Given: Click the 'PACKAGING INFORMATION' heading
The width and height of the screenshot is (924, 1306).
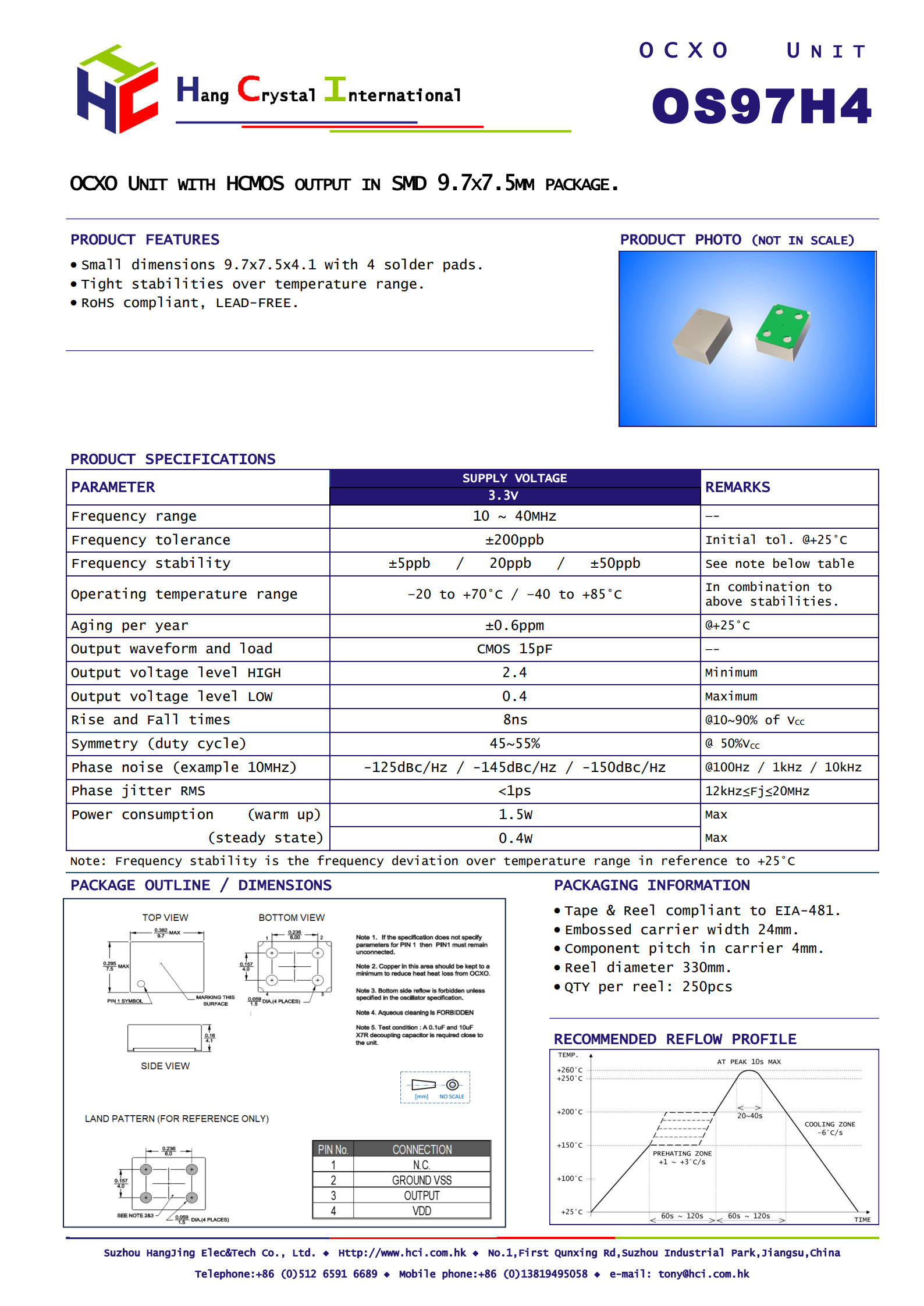Looking at the screenshot, I should tap(652, 885).
